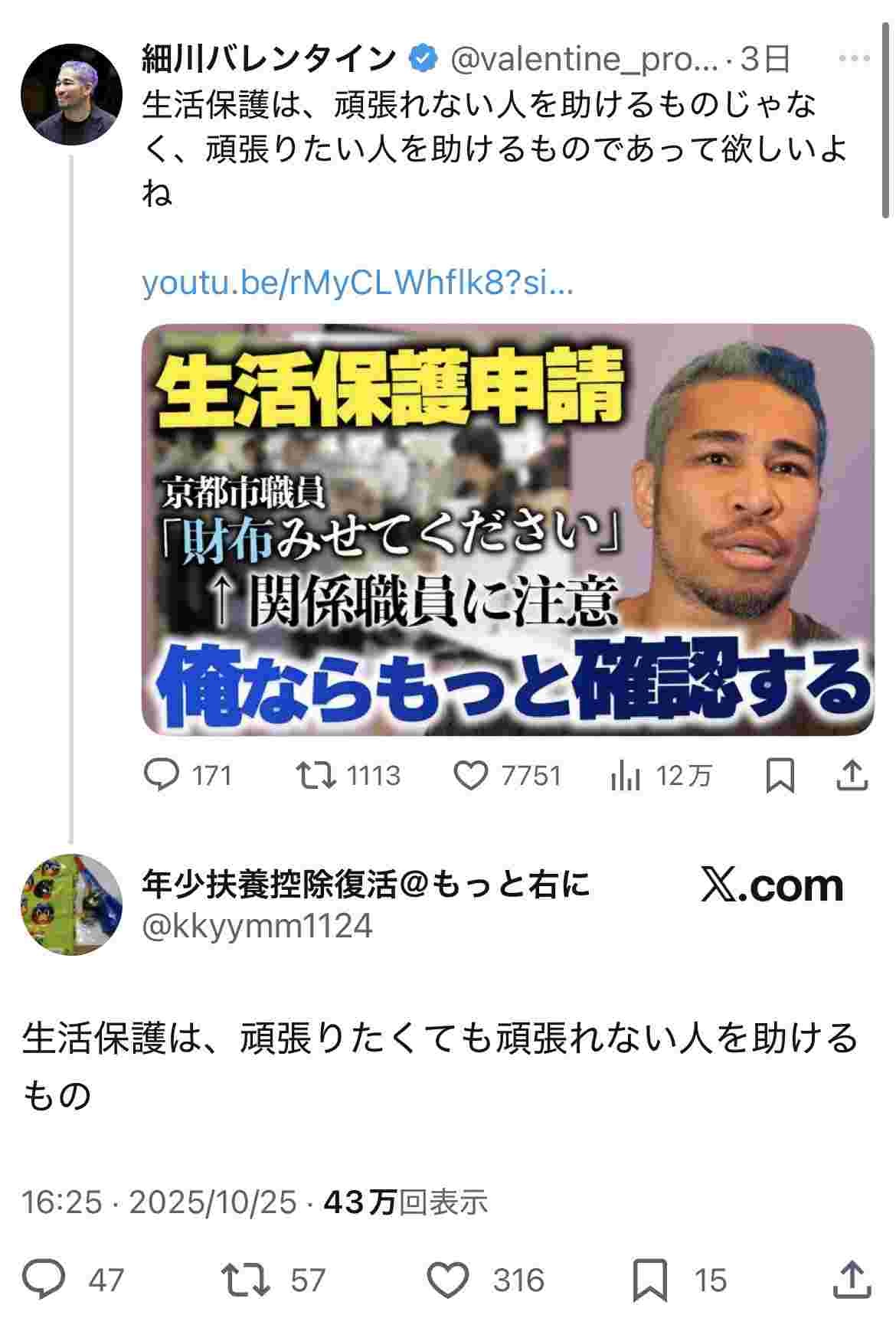Viewport: 896px width, 1341px height.
Task: Bookmark the top quoted tweet
Action: click(780, 775)
